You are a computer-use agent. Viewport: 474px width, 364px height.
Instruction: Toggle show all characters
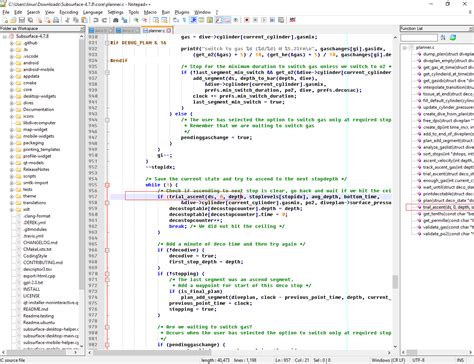coord(184,20)
